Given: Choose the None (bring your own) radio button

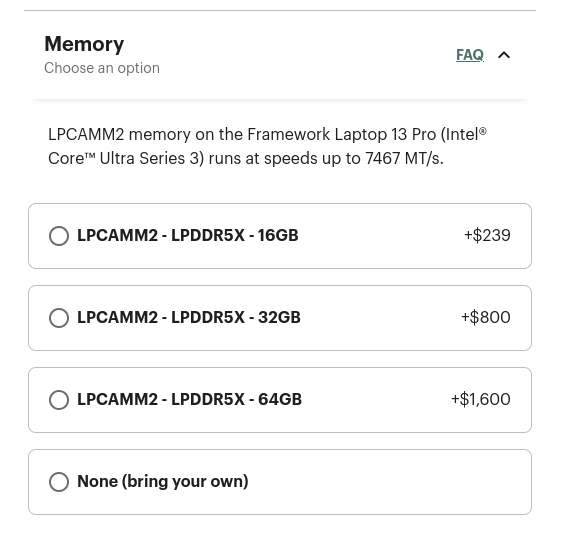Looking at the screenshot, I should coord(59,482).
